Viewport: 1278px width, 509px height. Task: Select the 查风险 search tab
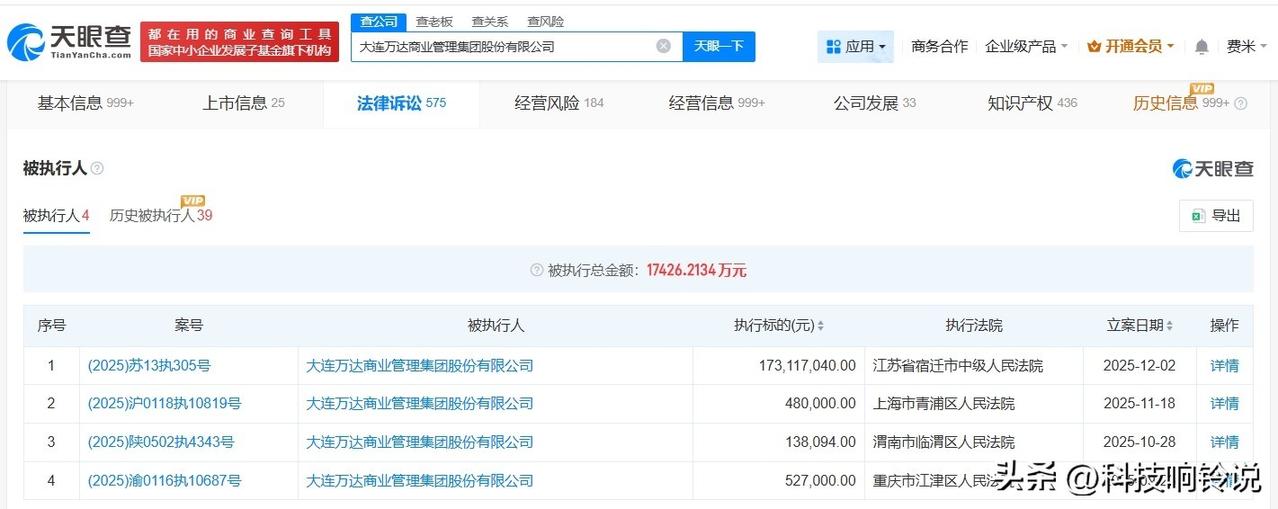click(546, 21)
